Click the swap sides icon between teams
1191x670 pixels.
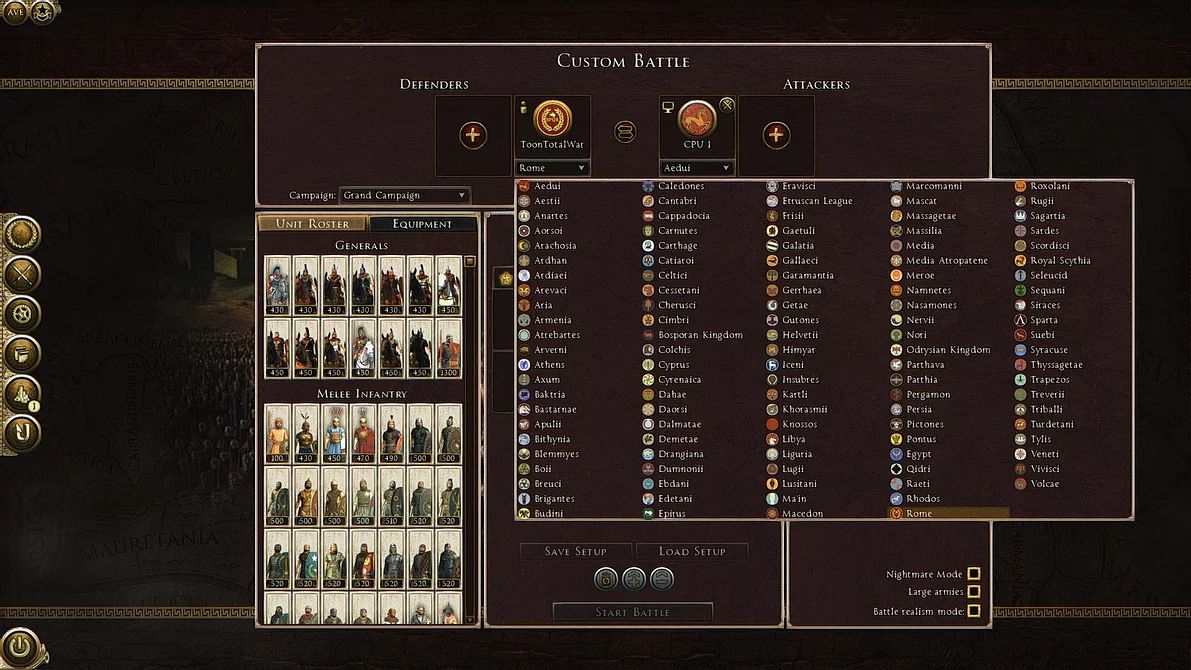pos(625,132)
